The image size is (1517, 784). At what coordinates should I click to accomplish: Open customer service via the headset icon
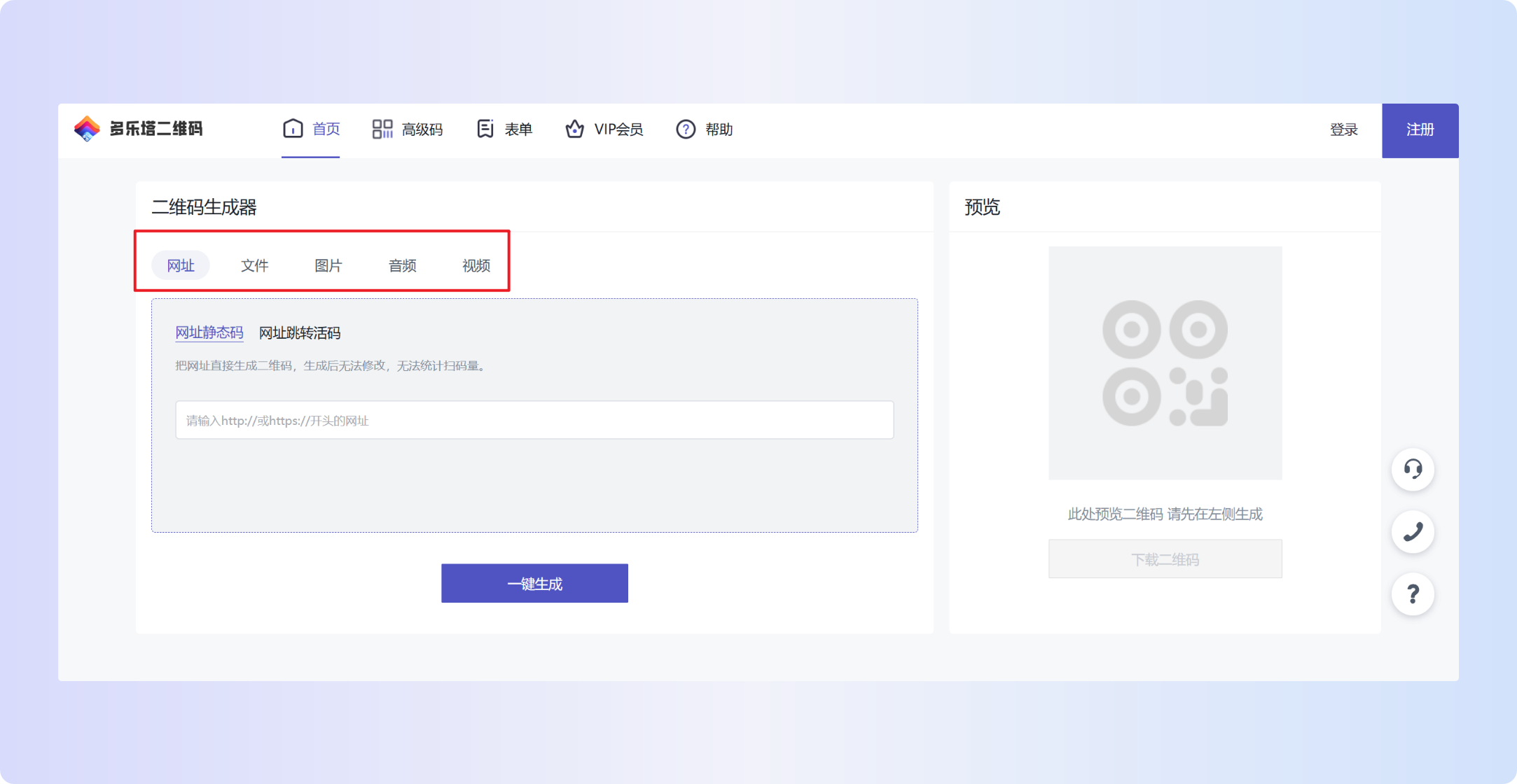tap(1413, 470)
